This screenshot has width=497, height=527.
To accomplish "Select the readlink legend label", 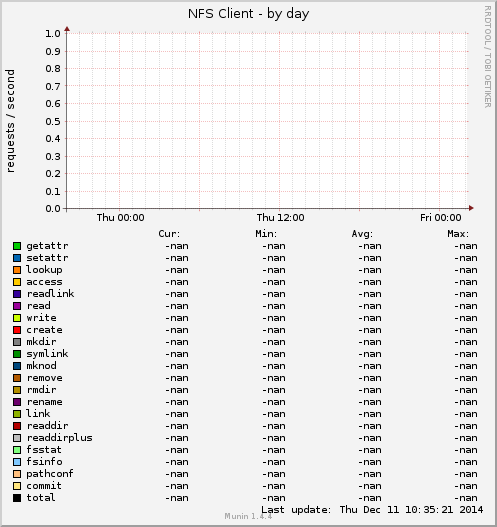I will (x=50, y=294).
